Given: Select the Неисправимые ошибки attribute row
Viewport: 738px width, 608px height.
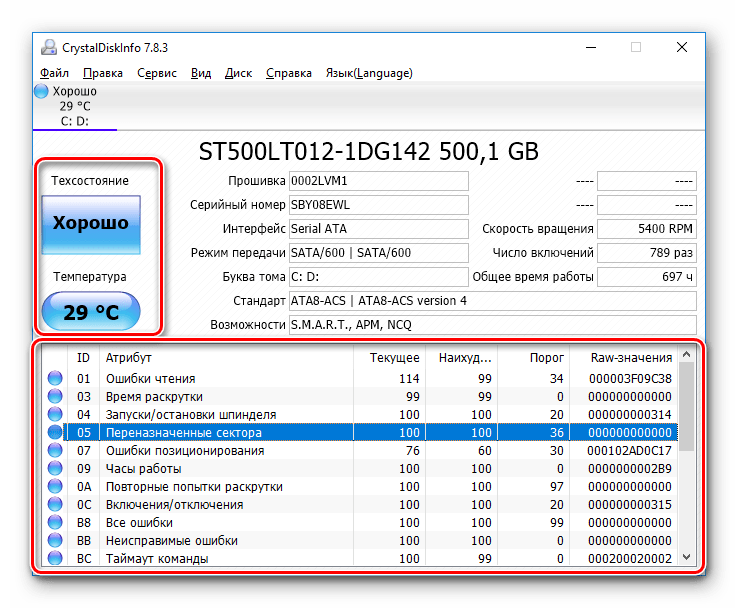Looking at the screenshot, I should coord(360,540).
